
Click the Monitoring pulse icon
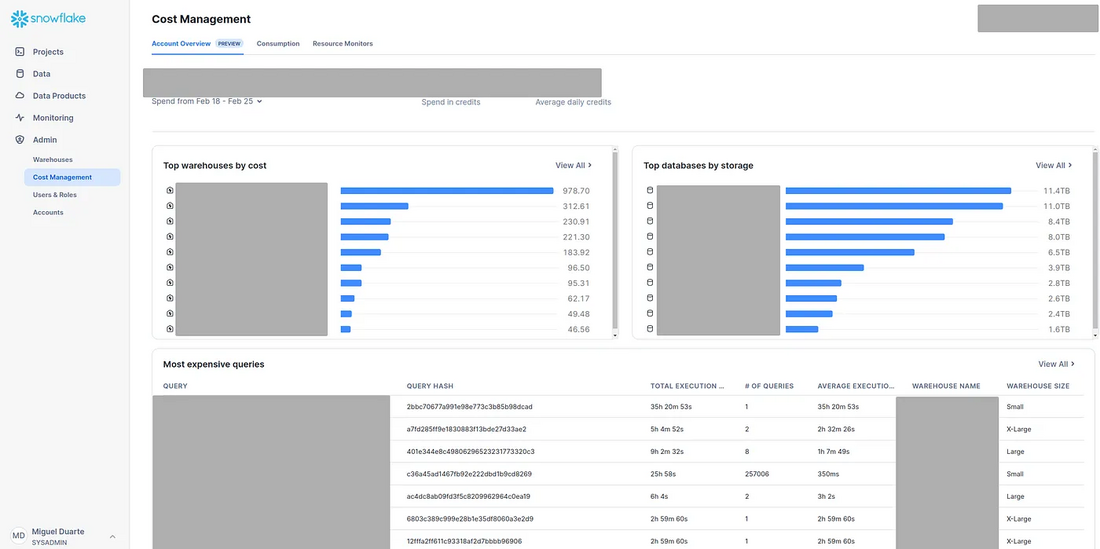coord(20,118)
